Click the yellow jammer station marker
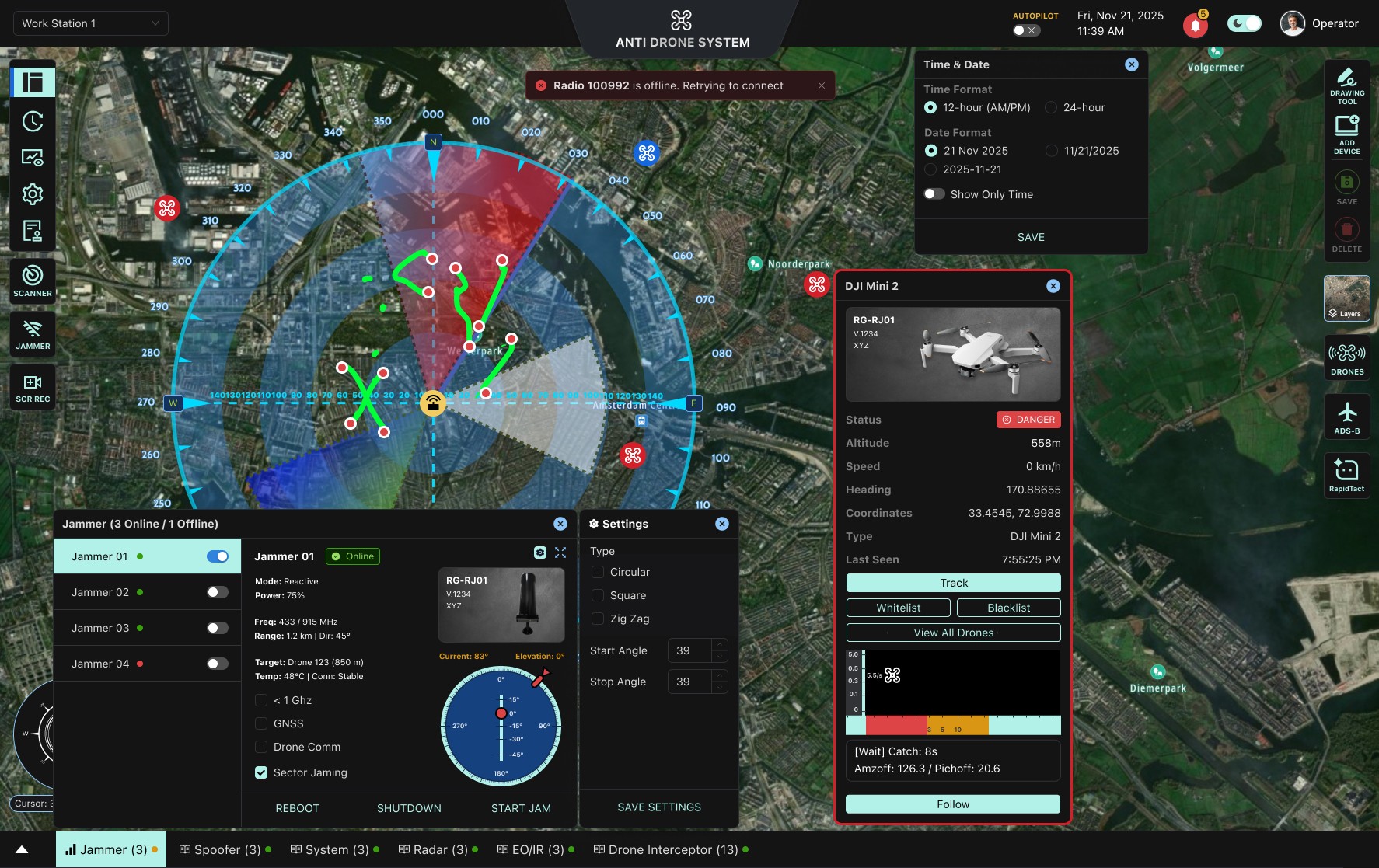Viewport: 1379px width, 868px height. (433, 403)
